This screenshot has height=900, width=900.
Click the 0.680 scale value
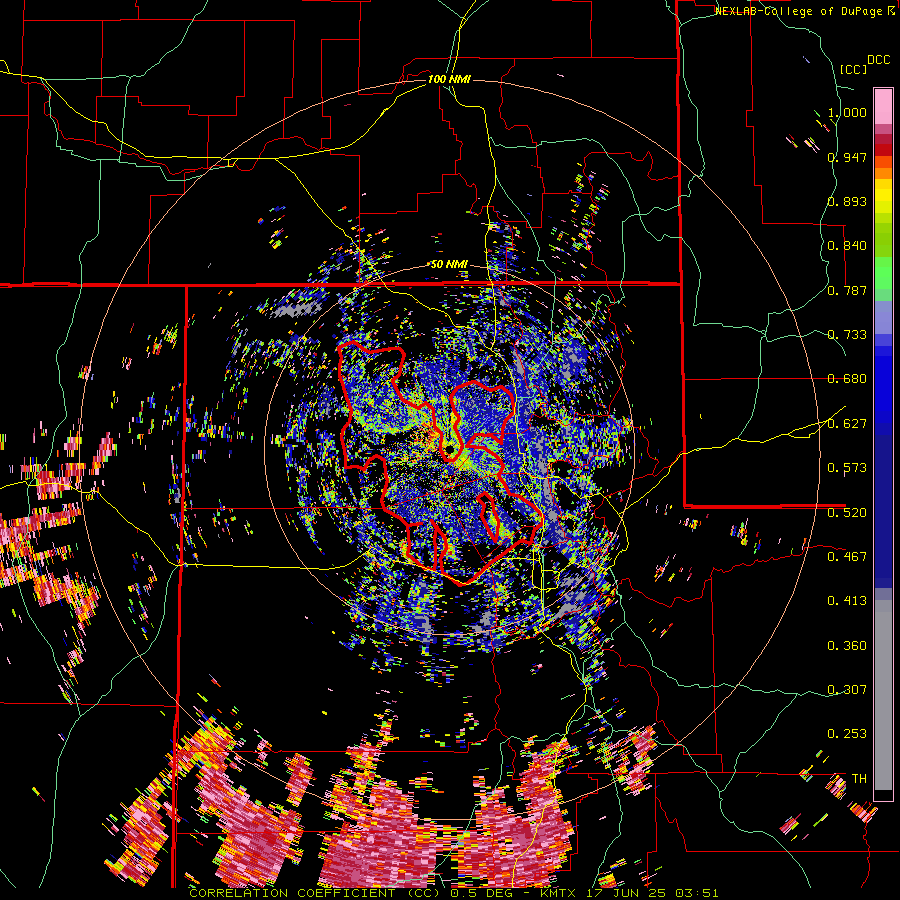click(x=847, y=379)
